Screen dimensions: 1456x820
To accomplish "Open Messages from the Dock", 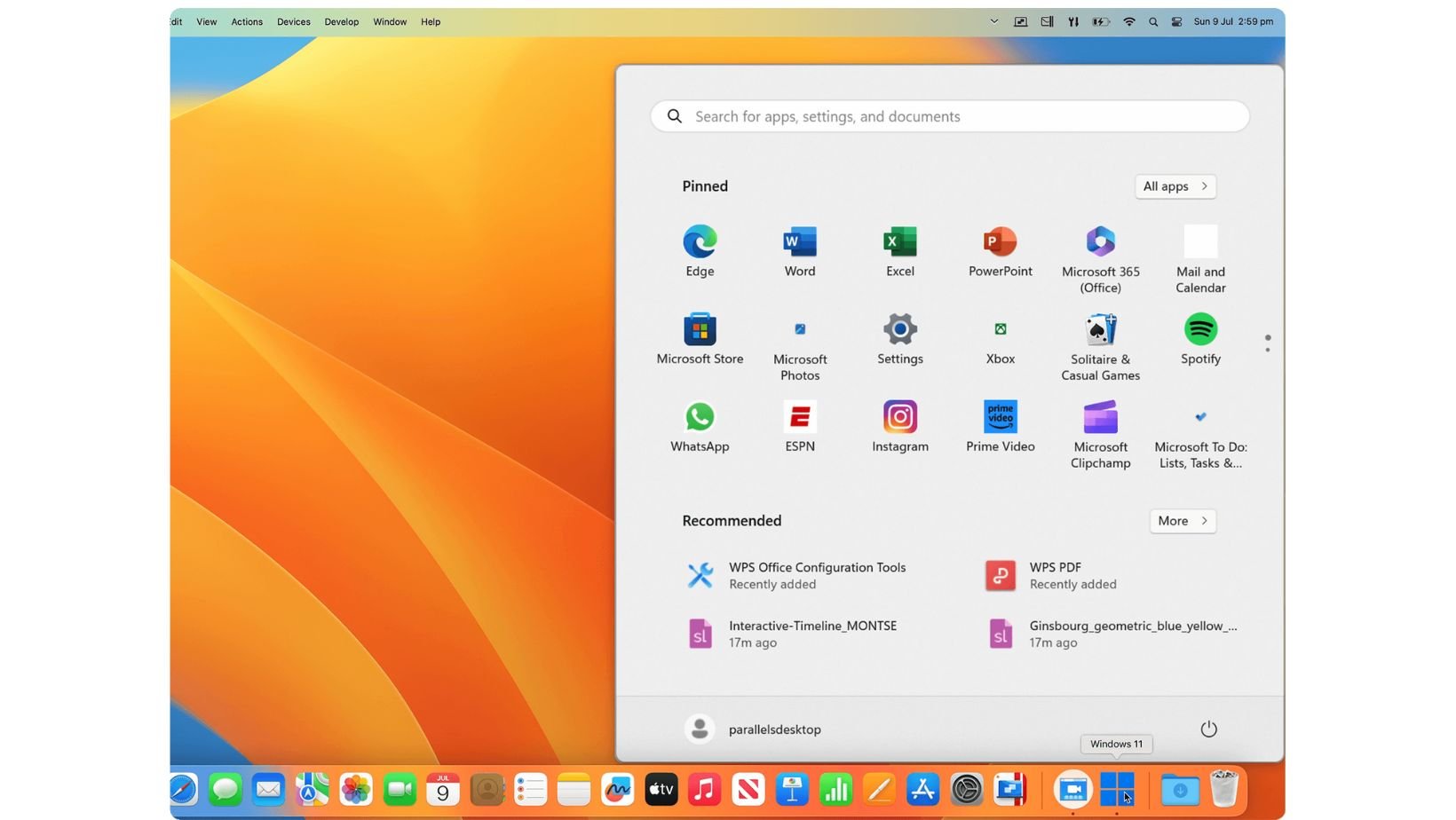I will tap(225, 789).
